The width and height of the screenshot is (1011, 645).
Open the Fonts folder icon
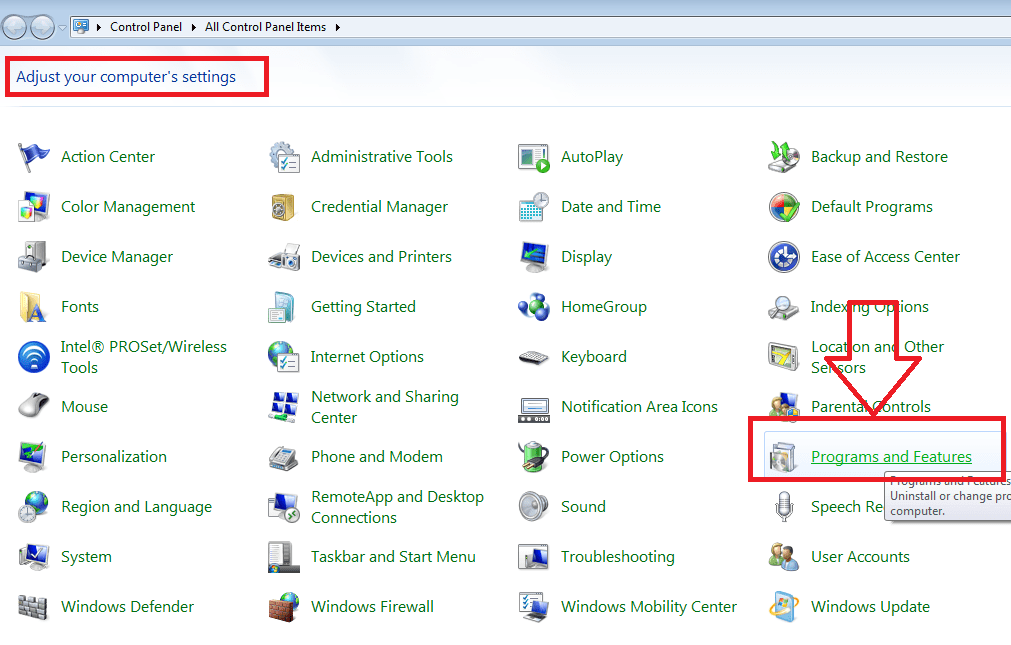tap(32, 307)
